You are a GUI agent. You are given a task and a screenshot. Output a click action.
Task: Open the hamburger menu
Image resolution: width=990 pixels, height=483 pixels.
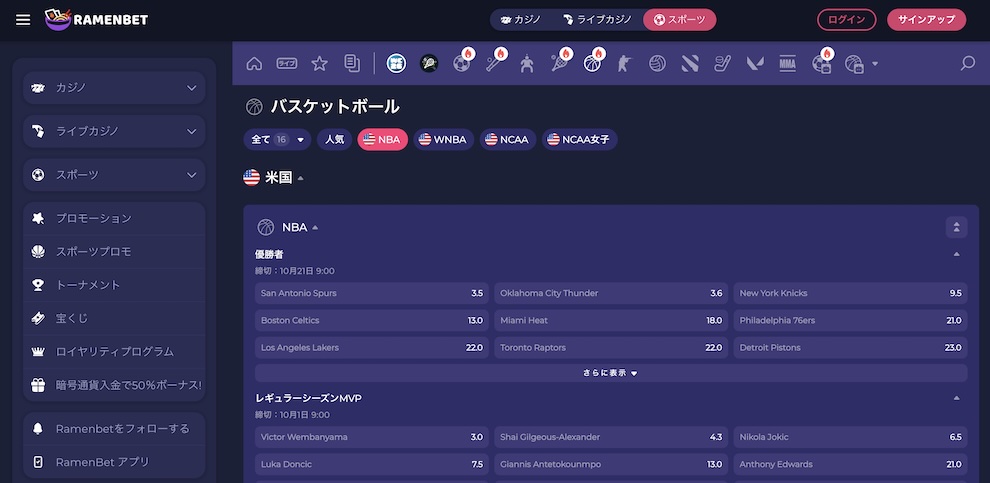click(23, 20)
